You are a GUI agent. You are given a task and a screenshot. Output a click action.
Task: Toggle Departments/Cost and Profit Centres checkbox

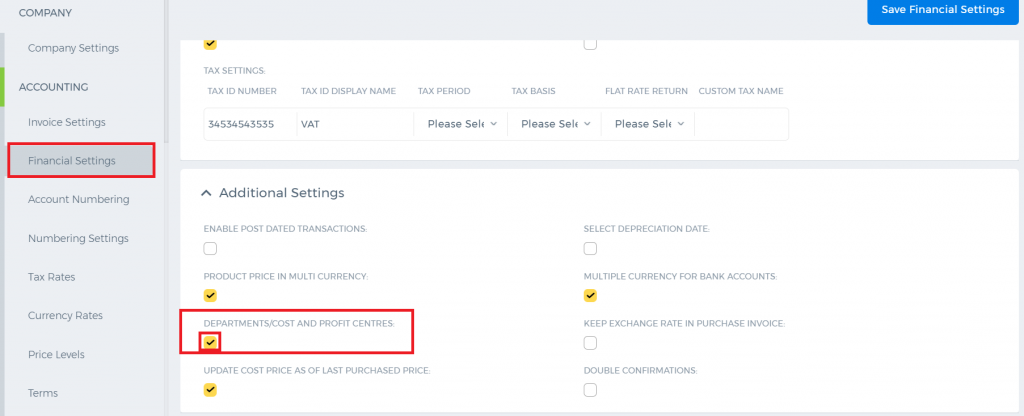[x=210, y=343]
